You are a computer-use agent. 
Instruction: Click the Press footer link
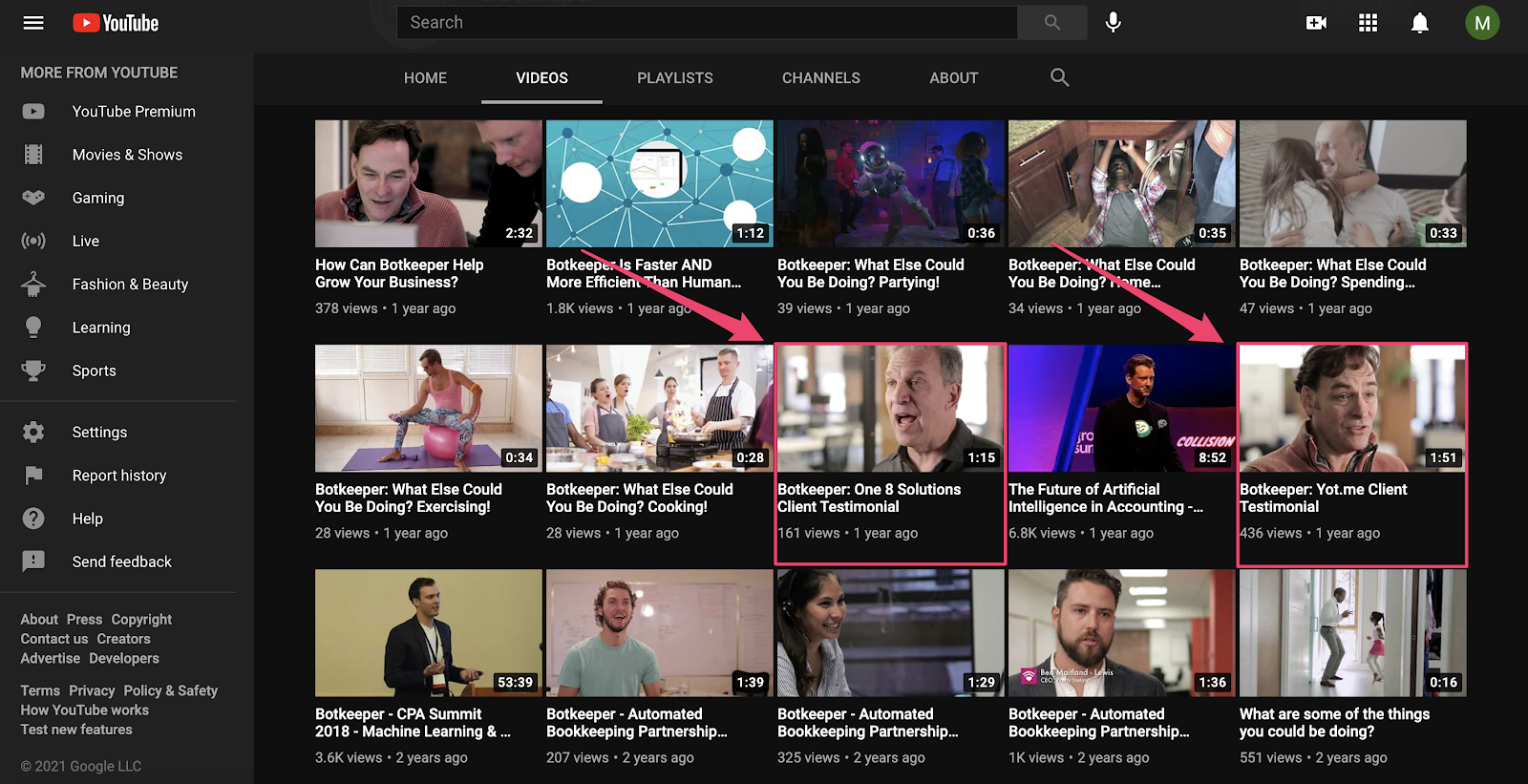click(x=84, y=620)
